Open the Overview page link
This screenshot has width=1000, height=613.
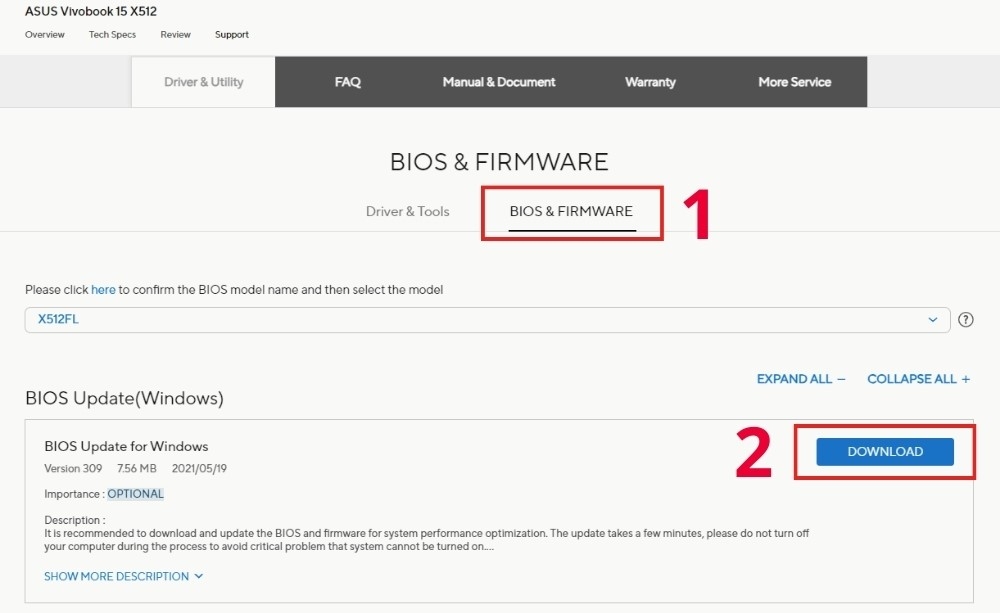click(x=45, y=34)
